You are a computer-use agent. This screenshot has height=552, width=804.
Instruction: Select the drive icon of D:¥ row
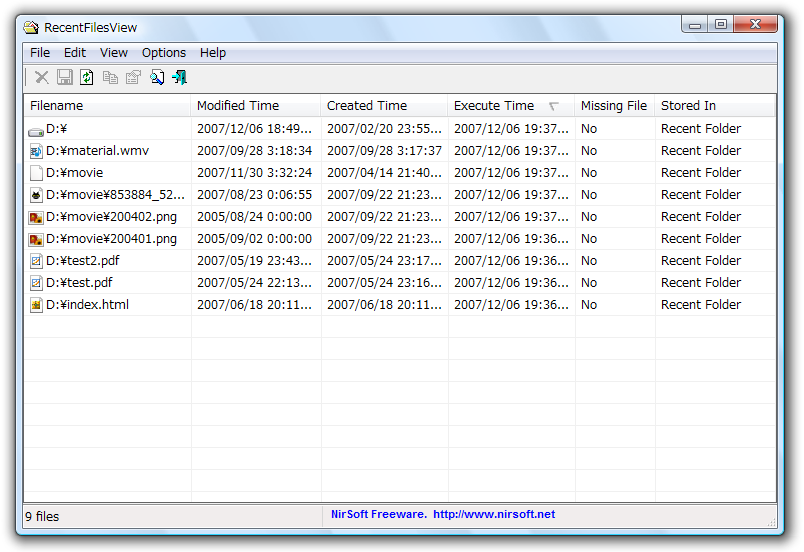(x=36, y=132)
